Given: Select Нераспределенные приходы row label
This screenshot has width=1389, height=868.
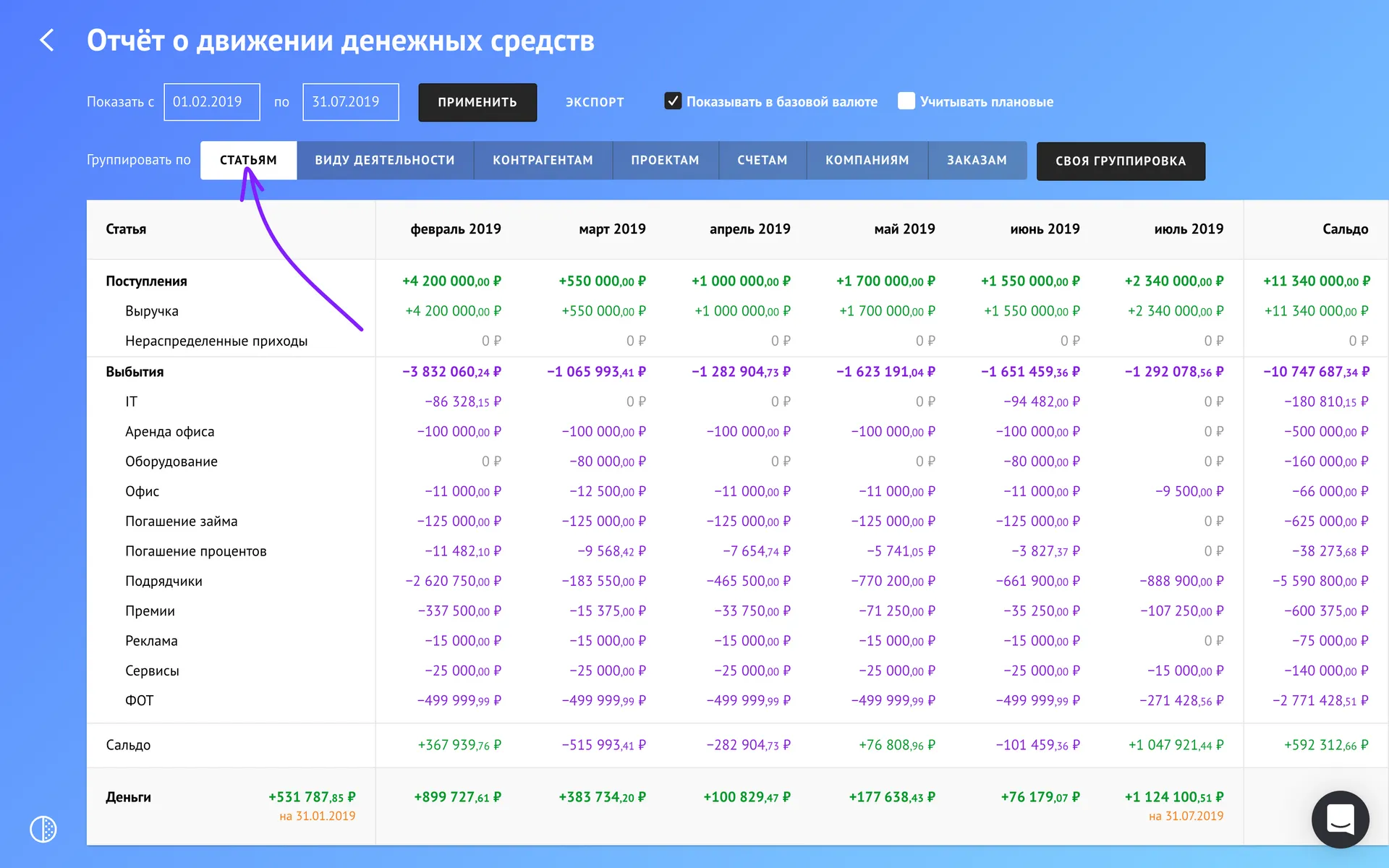Looking at the screenshot, I should coord(216,341).
